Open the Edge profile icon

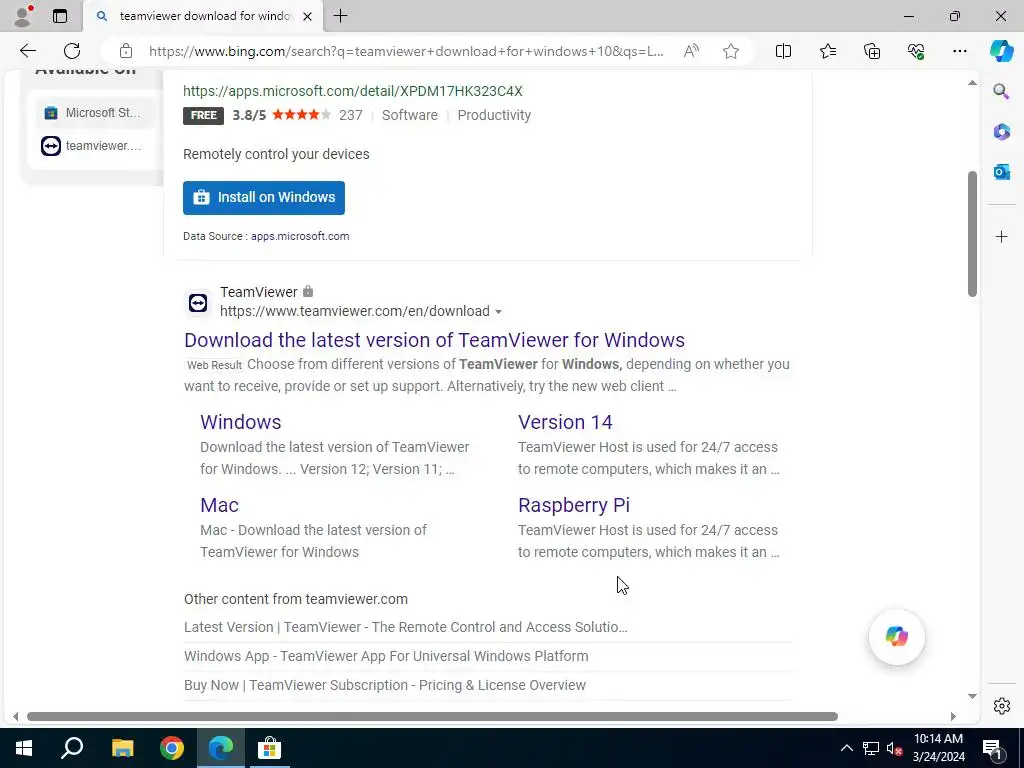23,16
